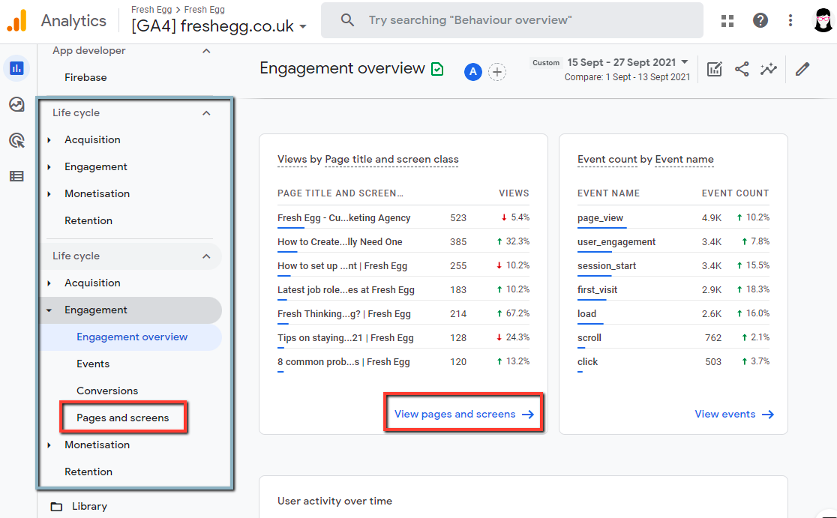This screenshot has width=837, height=518.
Task: Click View pages and screens link
Action: tap(463, 414)
